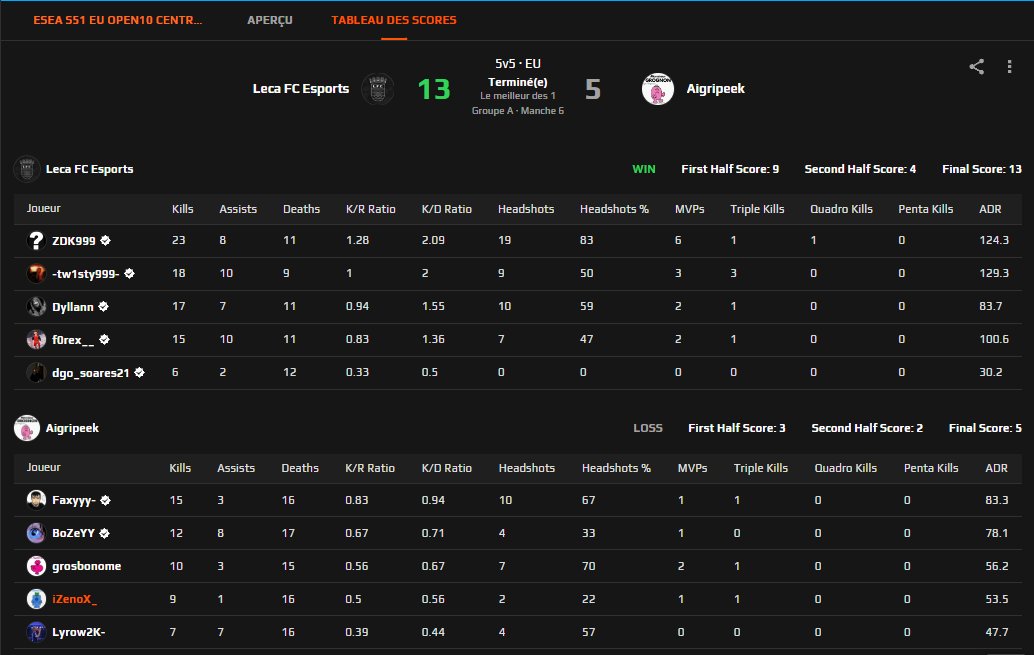1034x655 pixels.
Task: Click verified badge next to dgo_soares21
Action: point(139,372)
